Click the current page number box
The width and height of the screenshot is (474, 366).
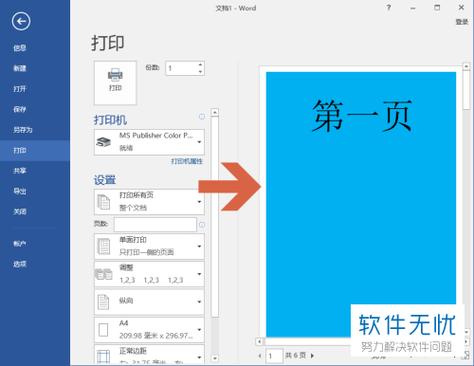point(274,356)
